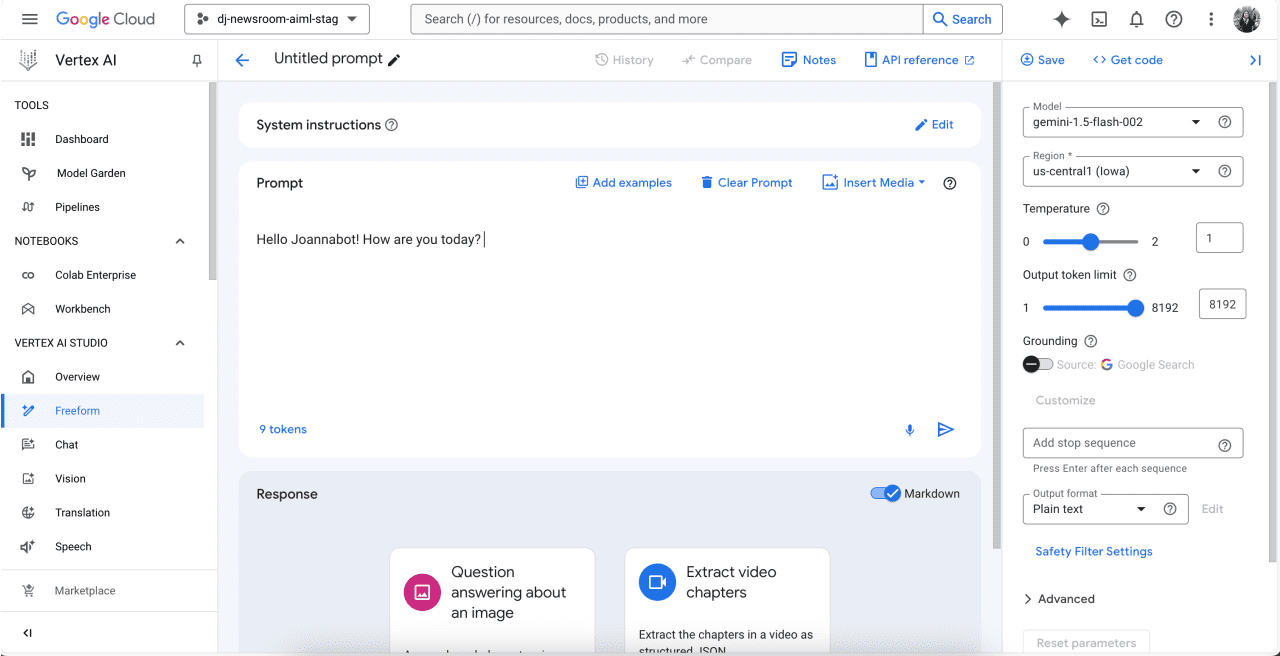Screen dimensions: 1280x656
Task: Enable Grounding with Google Search toggle
Action: point(1038,365)
